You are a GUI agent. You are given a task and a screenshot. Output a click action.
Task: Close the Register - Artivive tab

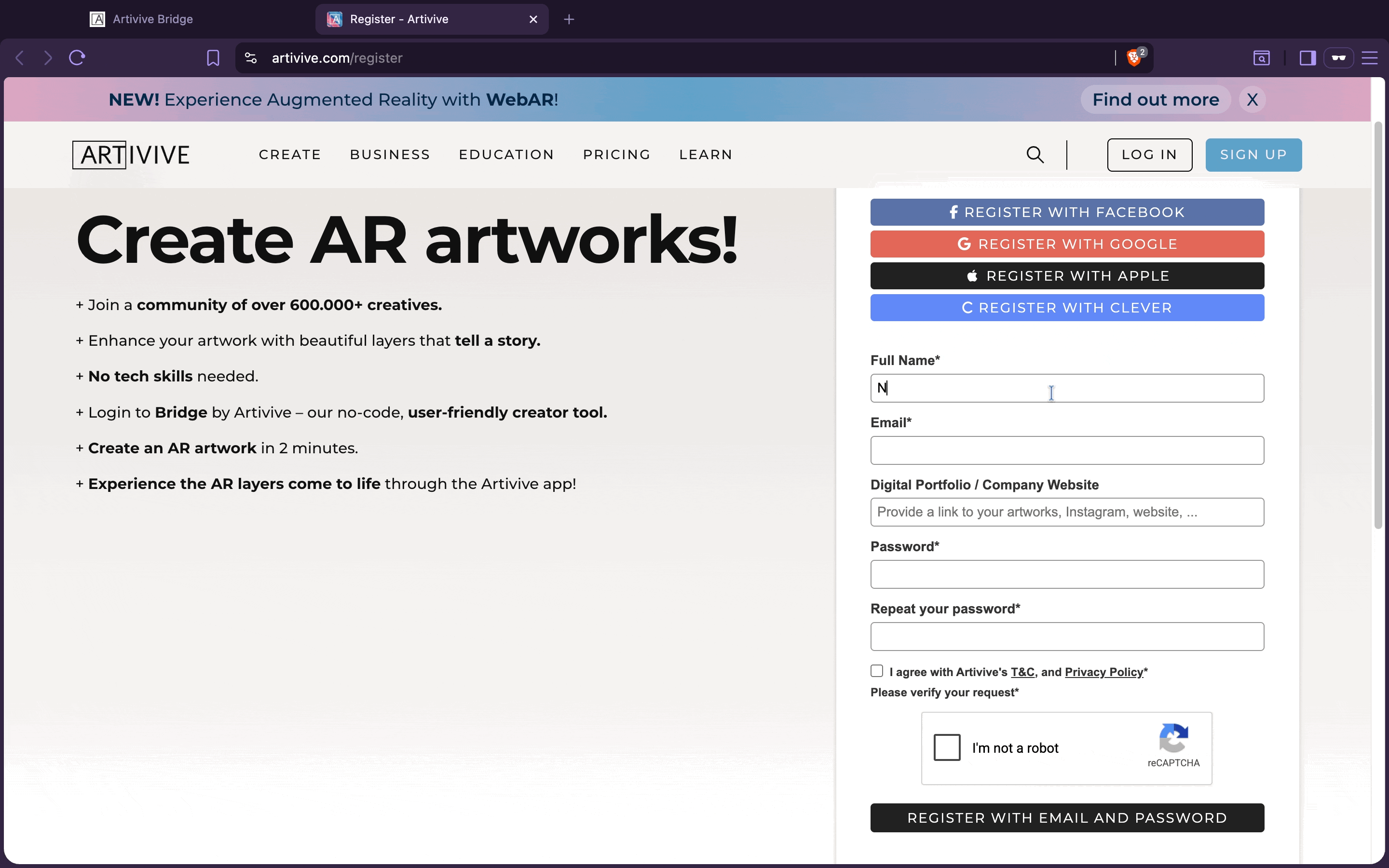[x=533, y=19]
